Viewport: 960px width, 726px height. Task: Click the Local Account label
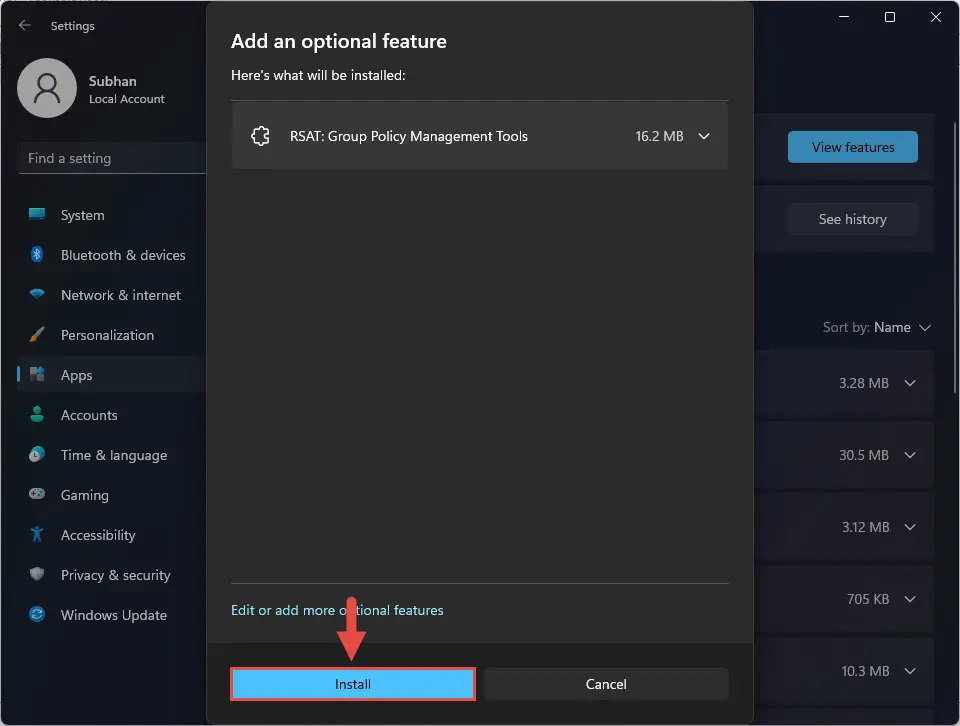[x=127, y=99]
